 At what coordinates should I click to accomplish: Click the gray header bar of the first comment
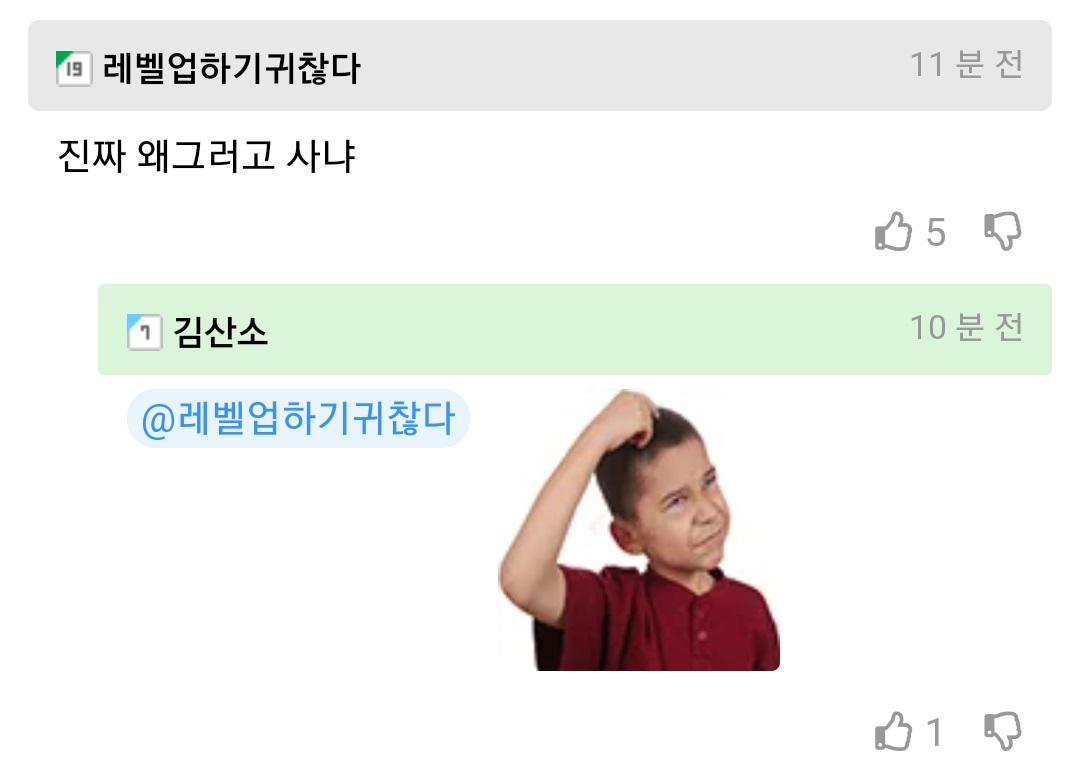(x=600, y=66)
